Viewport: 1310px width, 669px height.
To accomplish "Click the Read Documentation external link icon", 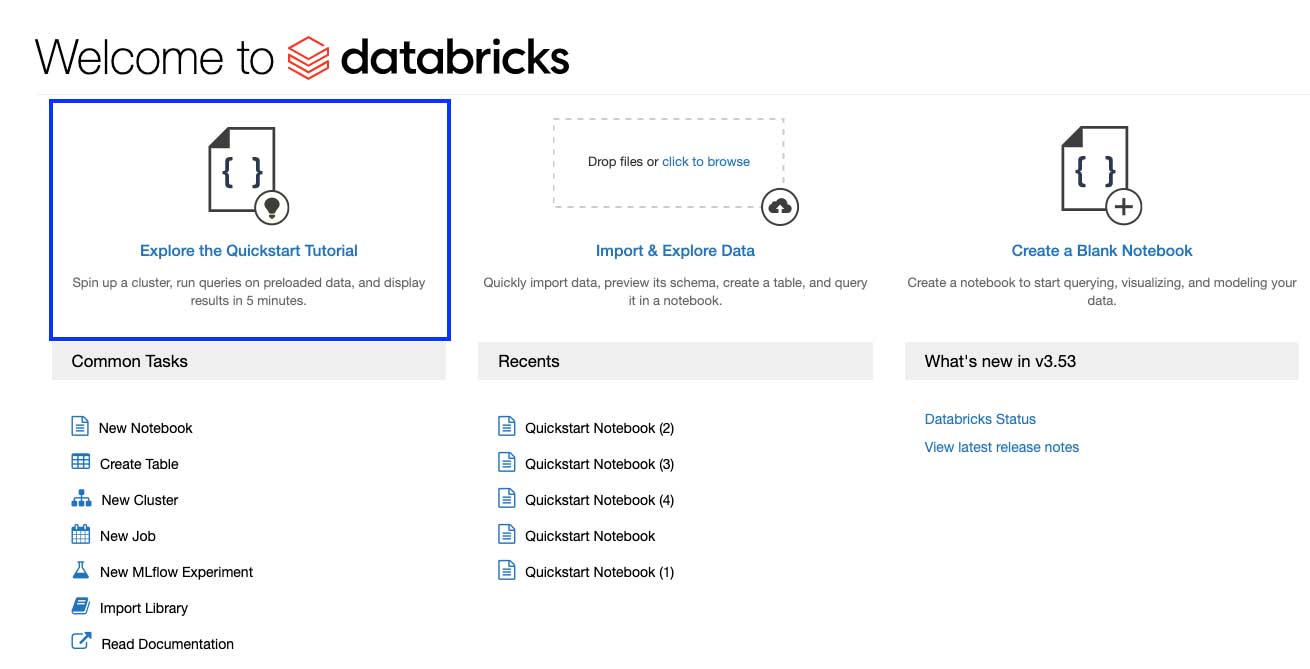I will coord(81,642).
